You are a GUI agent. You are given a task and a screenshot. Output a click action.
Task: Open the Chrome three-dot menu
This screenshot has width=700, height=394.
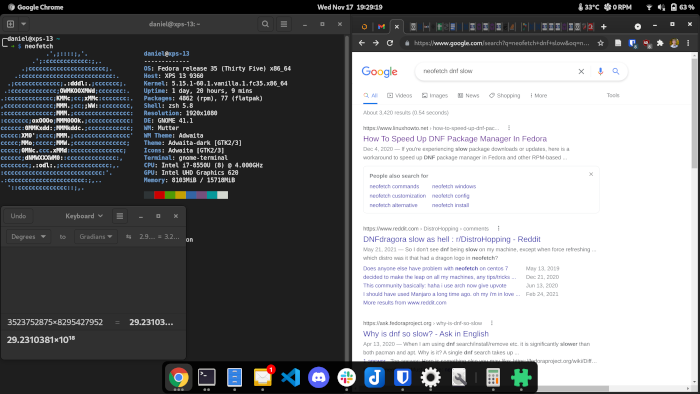pos(688,43)
